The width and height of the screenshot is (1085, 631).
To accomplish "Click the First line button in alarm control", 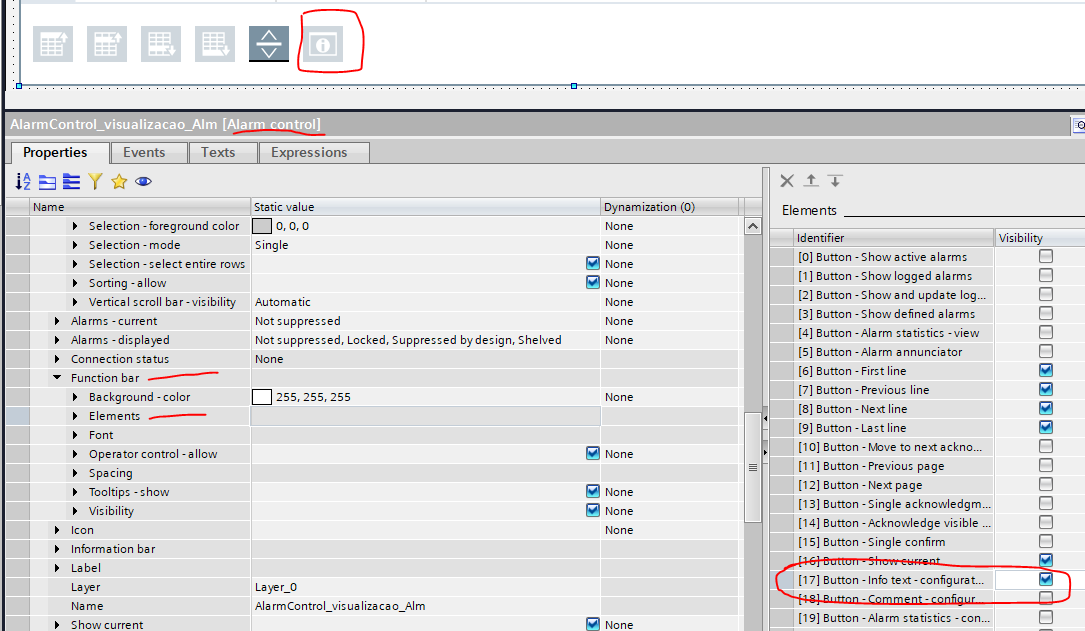I will (53, 45).
